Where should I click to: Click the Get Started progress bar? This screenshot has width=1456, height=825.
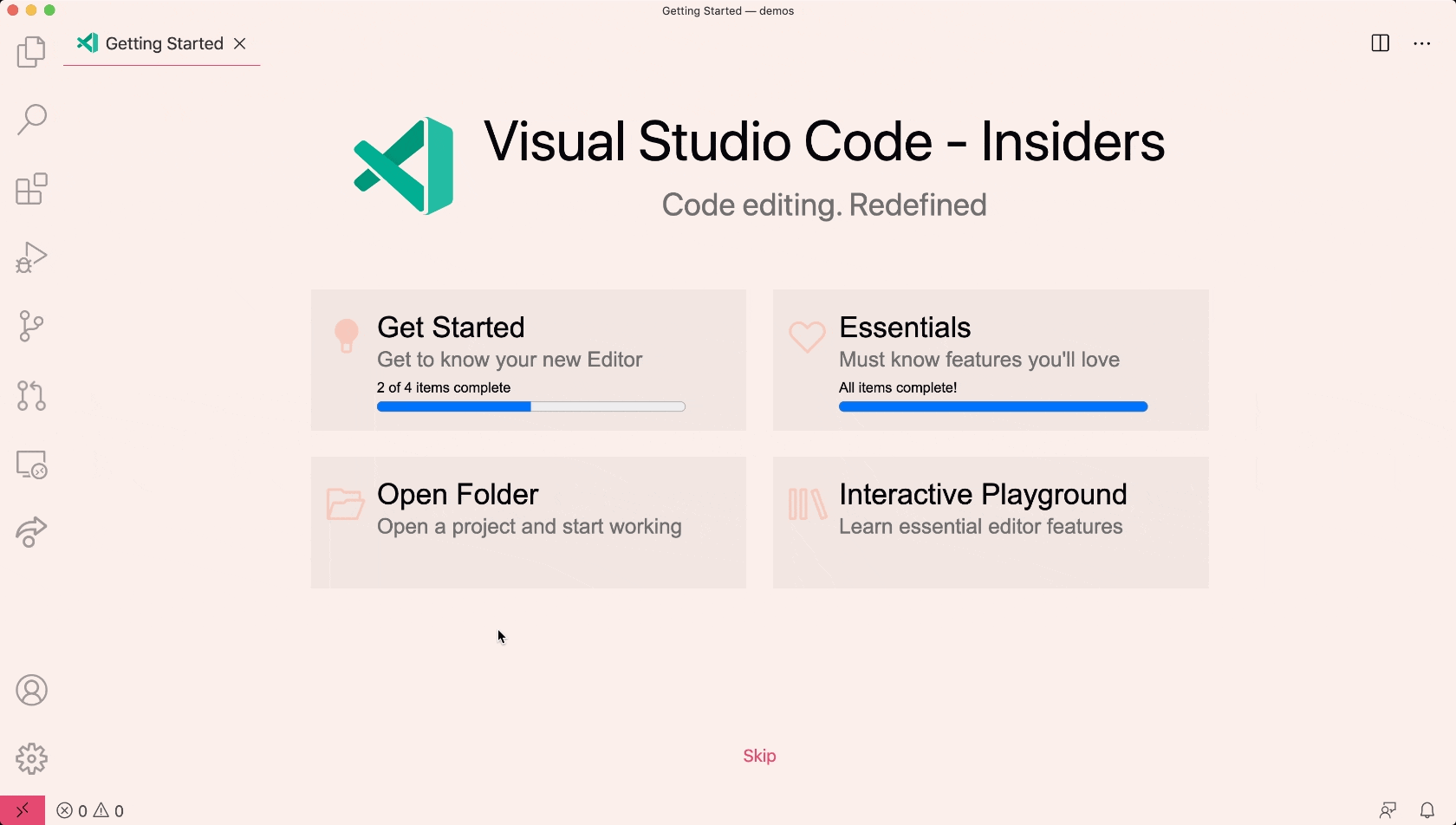[x=530, y=406]
